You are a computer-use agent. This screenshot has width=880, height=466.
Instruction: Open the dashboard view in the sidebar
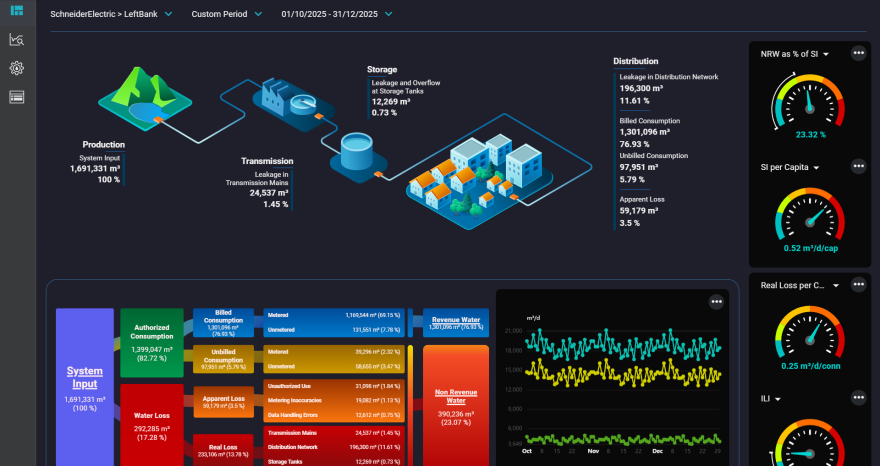click(x=17, y=11)
